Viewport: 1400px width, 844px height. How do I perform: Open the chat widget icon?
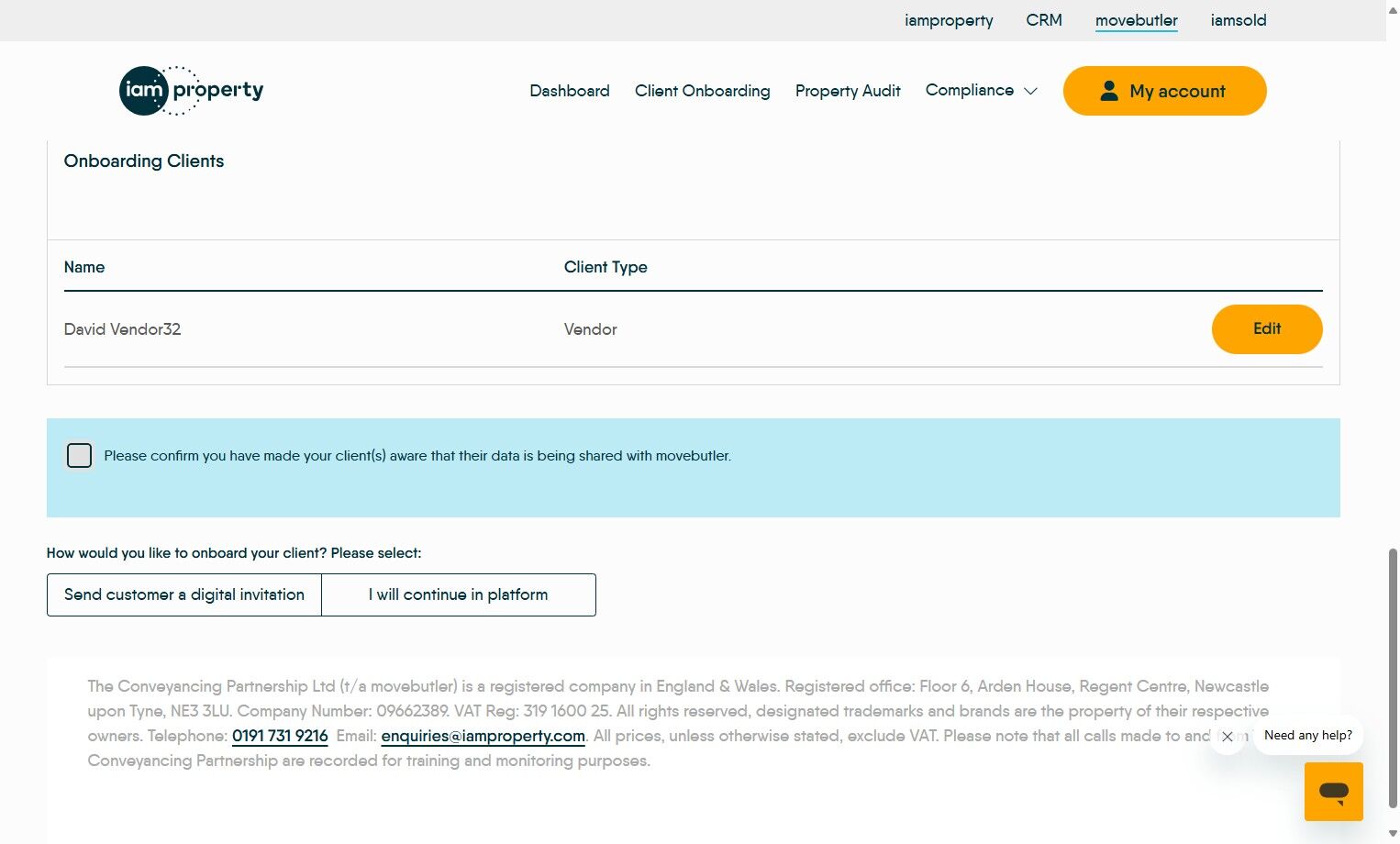click(x=1333, y=792)
